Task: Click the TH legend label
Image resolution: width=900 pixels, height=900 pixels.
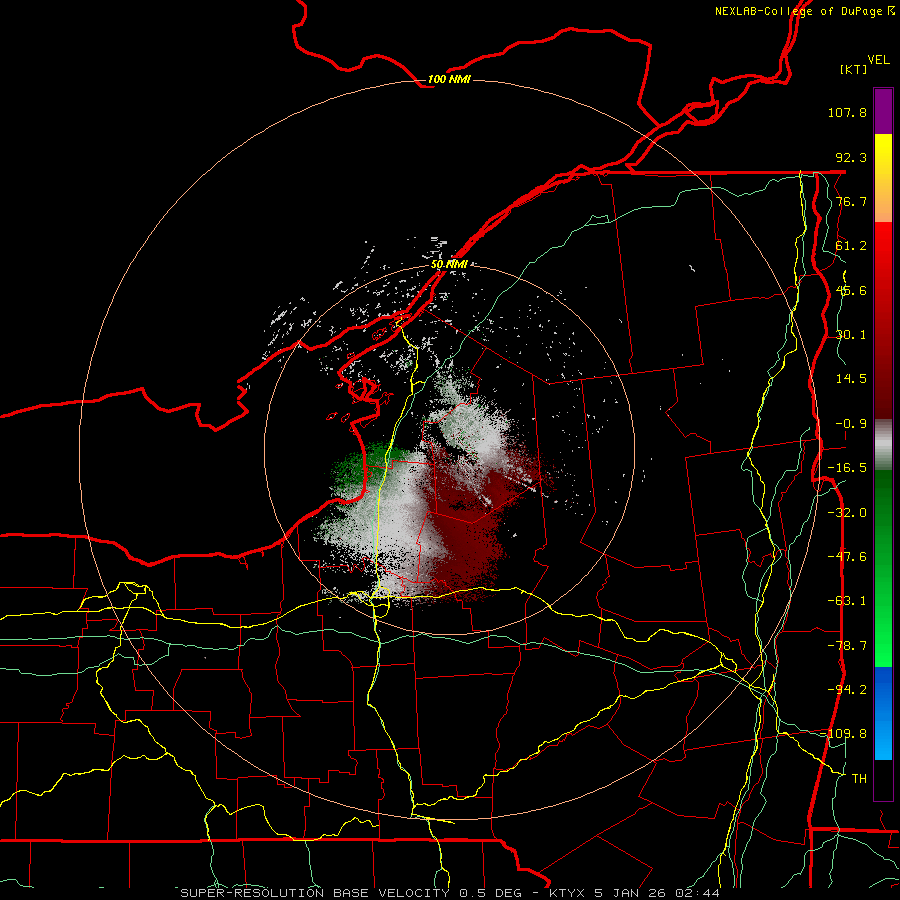Action: coord(859,779)
